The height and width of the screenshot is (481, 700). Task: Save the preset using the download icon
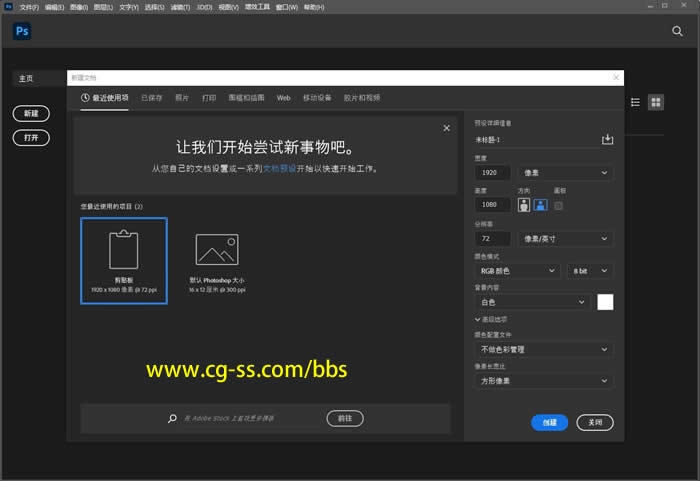(606, 140)
